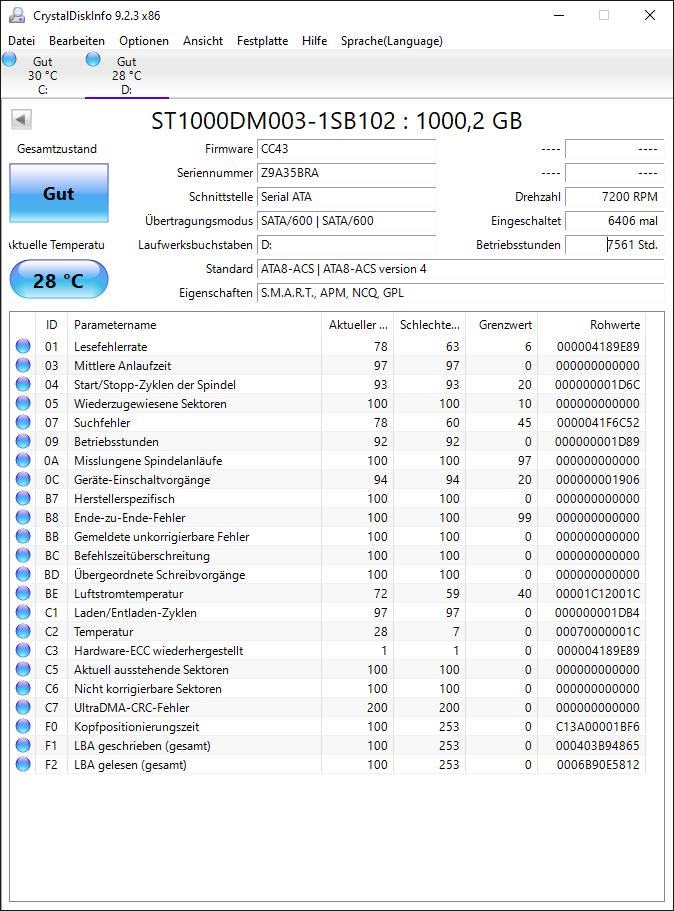Viewport: 674px width, 911px height.
Task: Click the Schlechte... column header
Action: (429, 325)
